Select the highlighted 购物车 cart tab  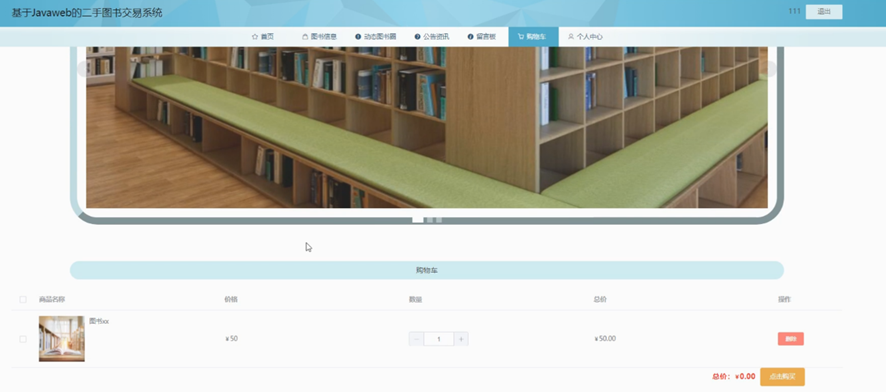(x=533, y=37)
